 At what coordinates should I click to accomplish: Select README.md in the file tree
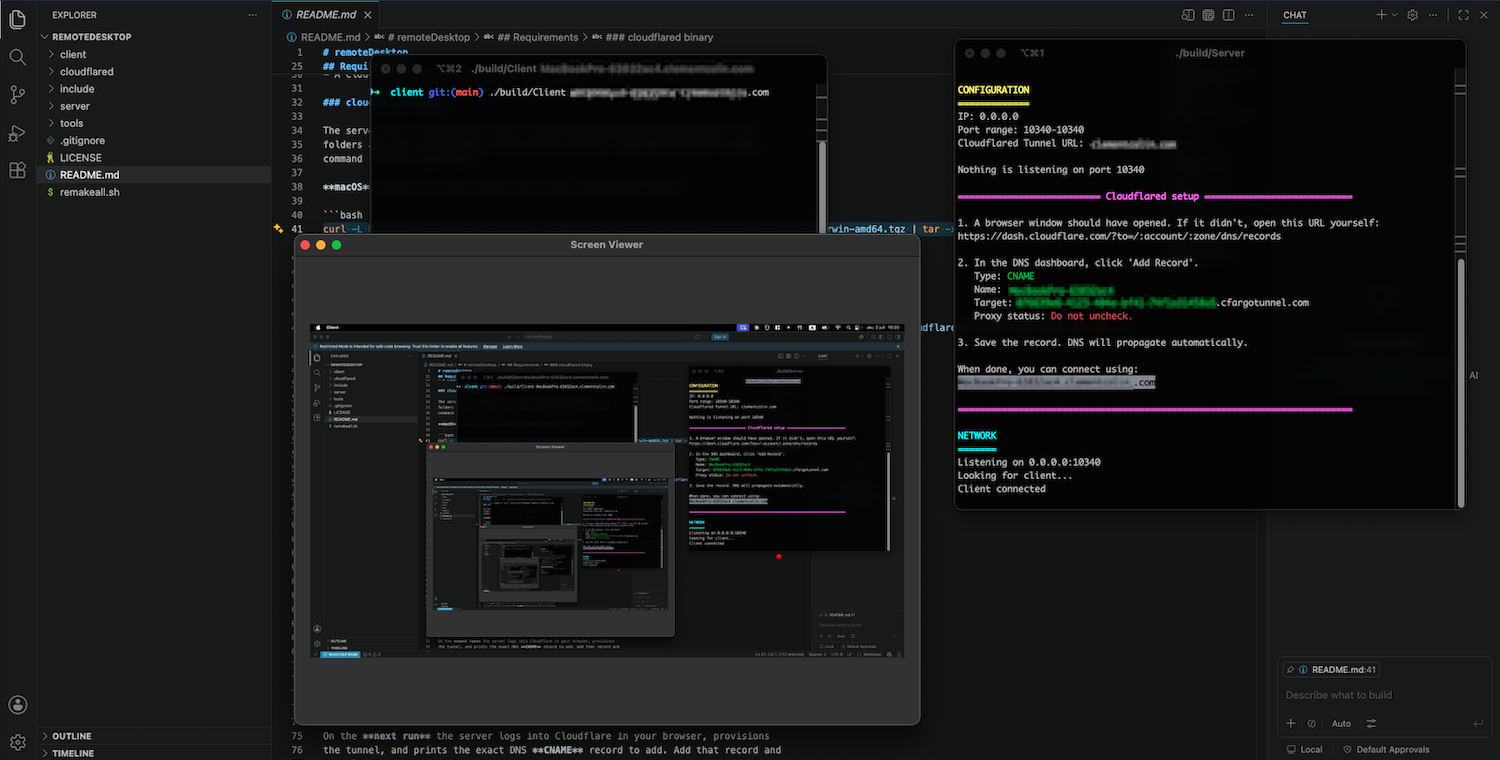(154, 174)
